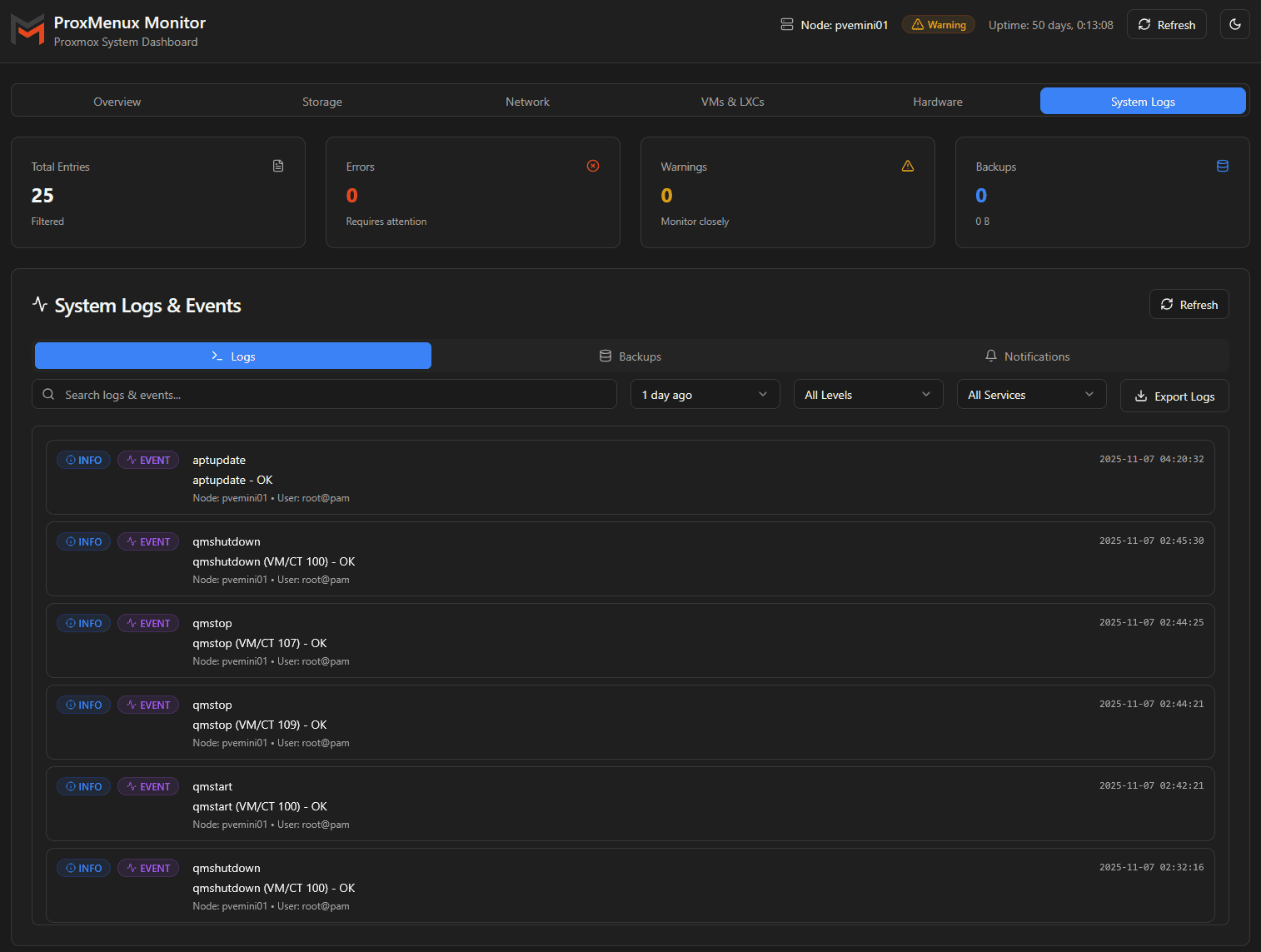Click the Backups database icon
This screenshot has height=952, width=1261.
click(1223, 166)
